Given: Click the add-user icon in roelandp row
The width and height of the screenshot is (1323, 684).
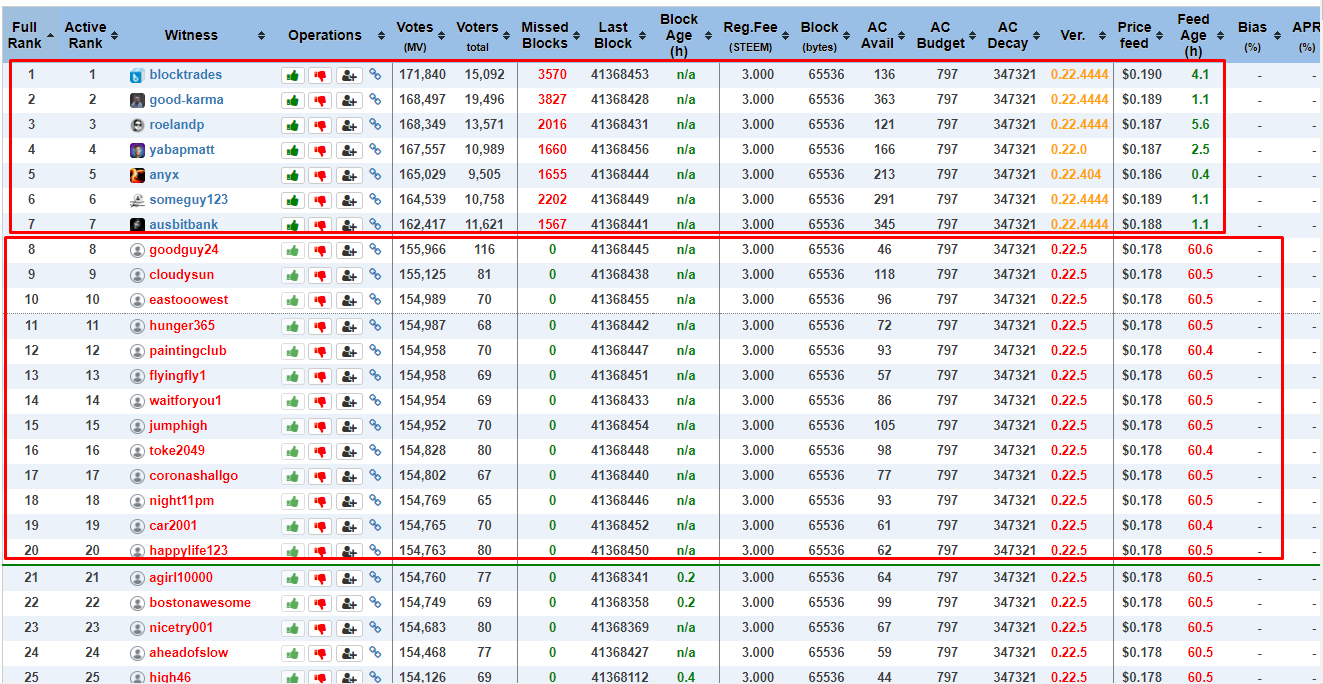Looking at the screenshot, I should point(348,125).
